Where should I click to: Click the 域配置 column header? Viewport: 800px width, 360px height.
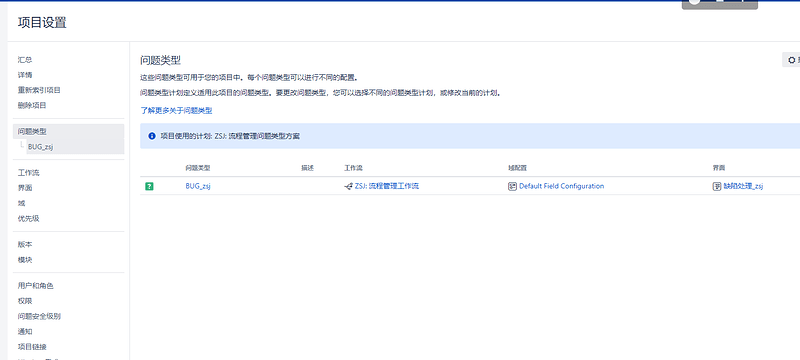click(x=517, y=168)
